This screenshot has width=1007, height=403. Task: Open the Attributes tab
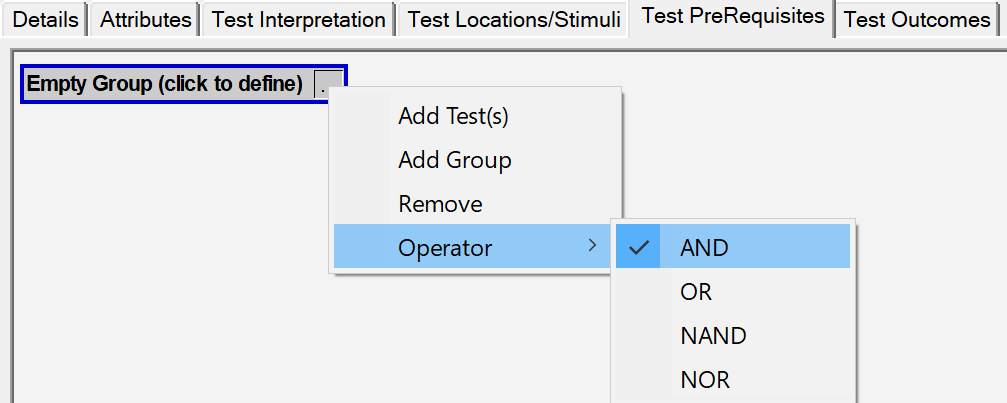pos(146,20)
